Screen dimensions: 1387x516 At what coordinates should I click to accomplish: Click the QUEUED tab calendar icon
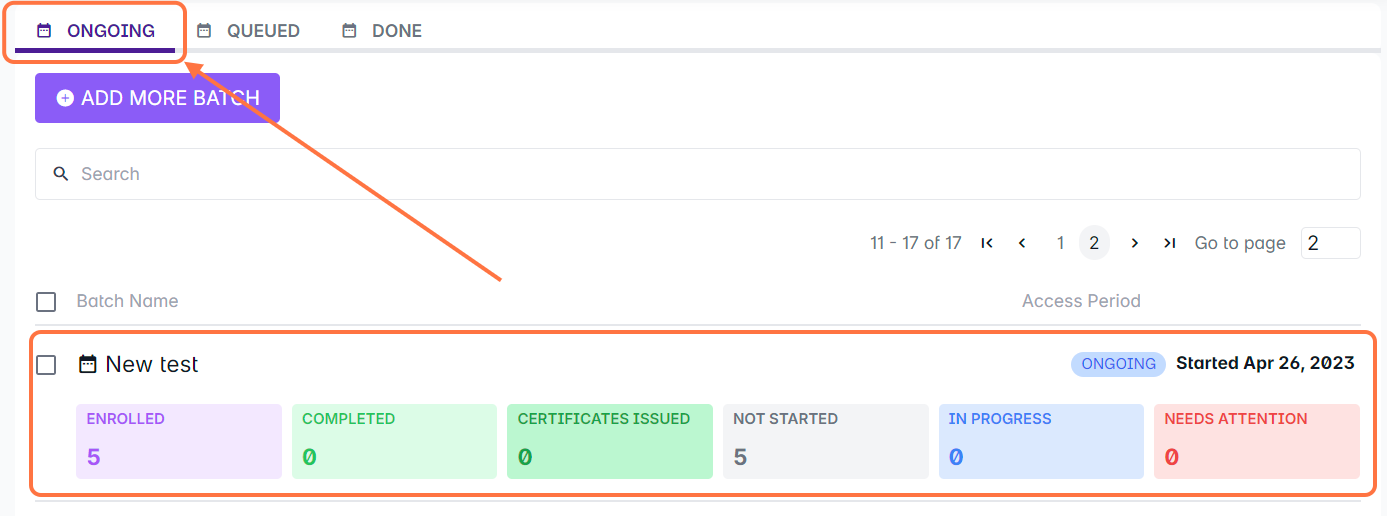(x=204, y=31)
